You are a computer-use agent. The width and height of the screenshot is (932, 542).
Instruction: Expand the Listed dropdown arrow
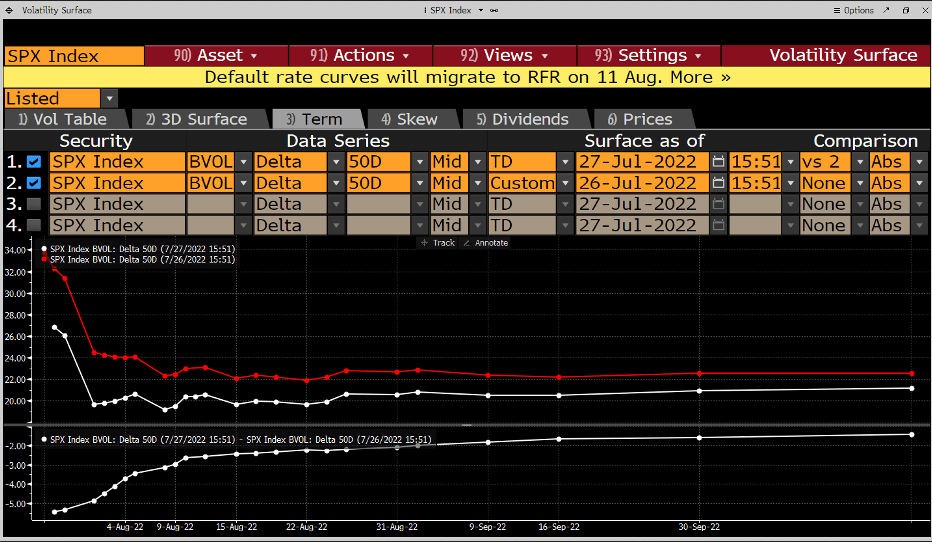(109, 99)
